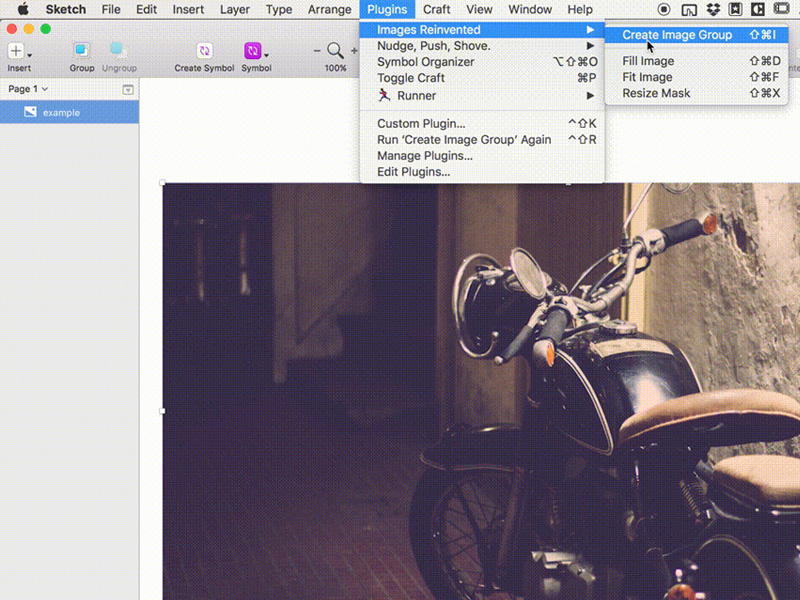Open the Apple menu
The image size is (800, 600).
[x=23, y=9]
